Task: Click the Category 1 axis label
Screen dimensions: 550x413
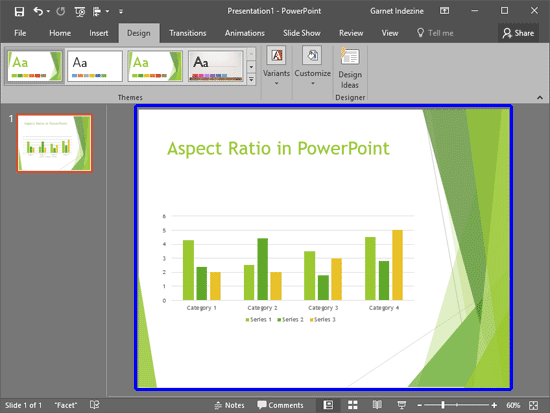Action: [x=201, y=308]
